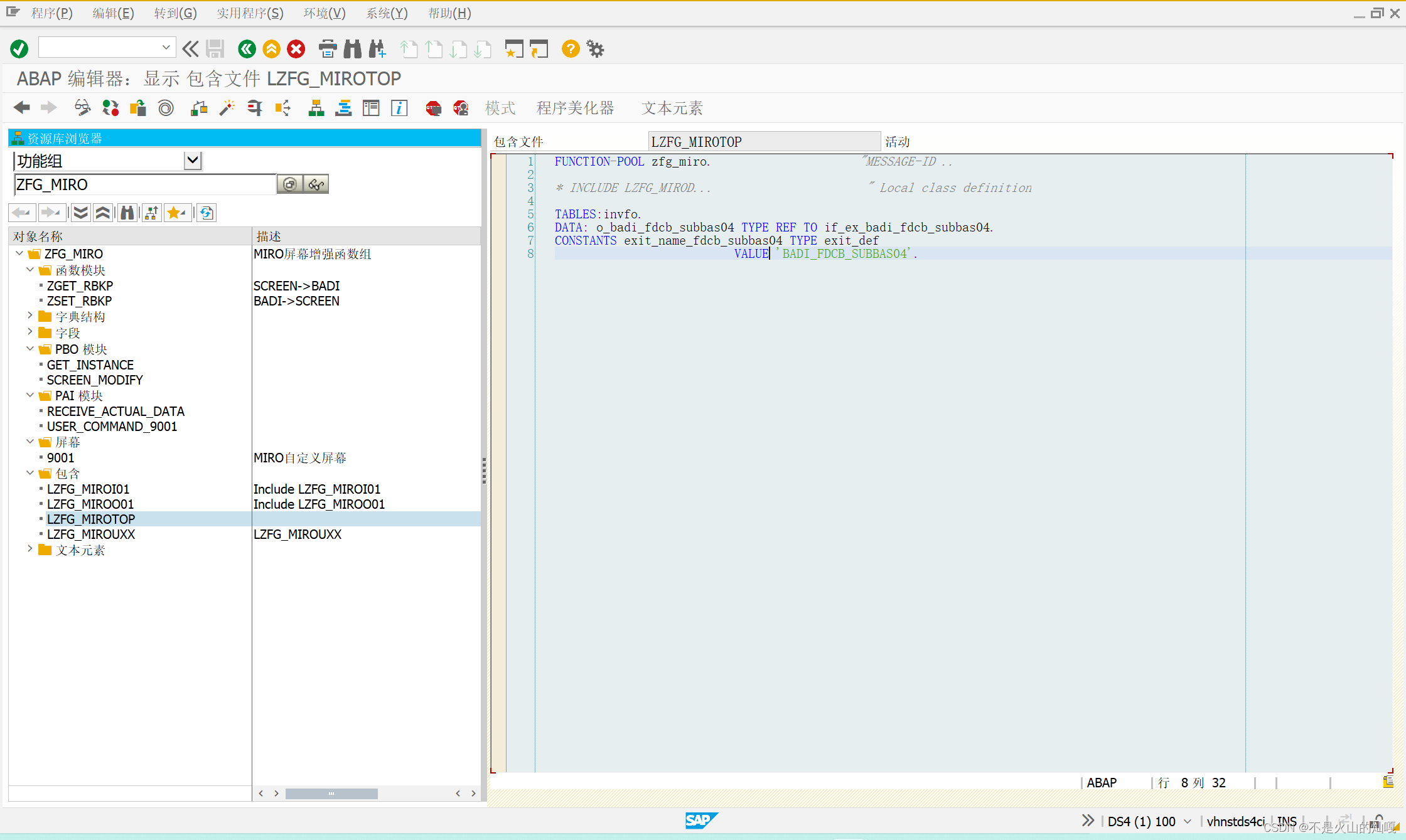This screenshot has width=1406, height=840.
Task: Expand the 文本元素 folder
Action: click(x=30, y=549)
